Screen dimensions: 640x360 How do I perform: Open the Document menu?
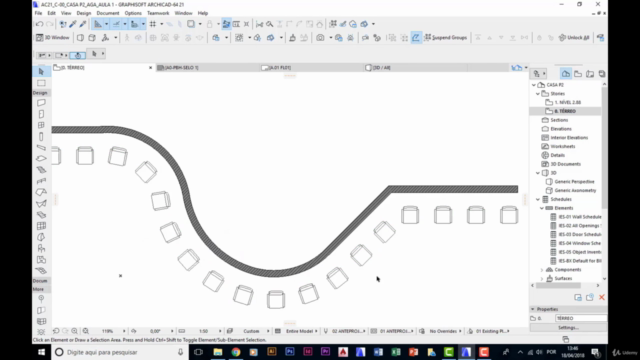[108, 13]
